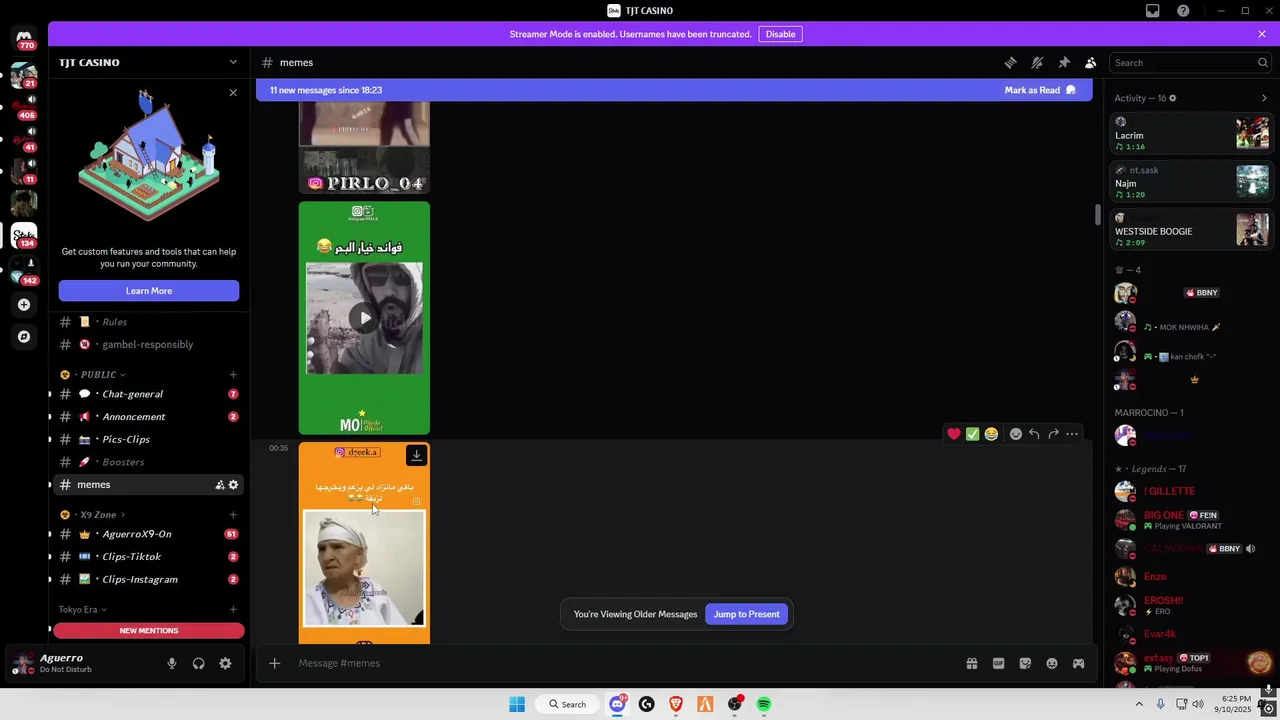Open User Settings gear
1280x720 pixels.
point(225,663)
